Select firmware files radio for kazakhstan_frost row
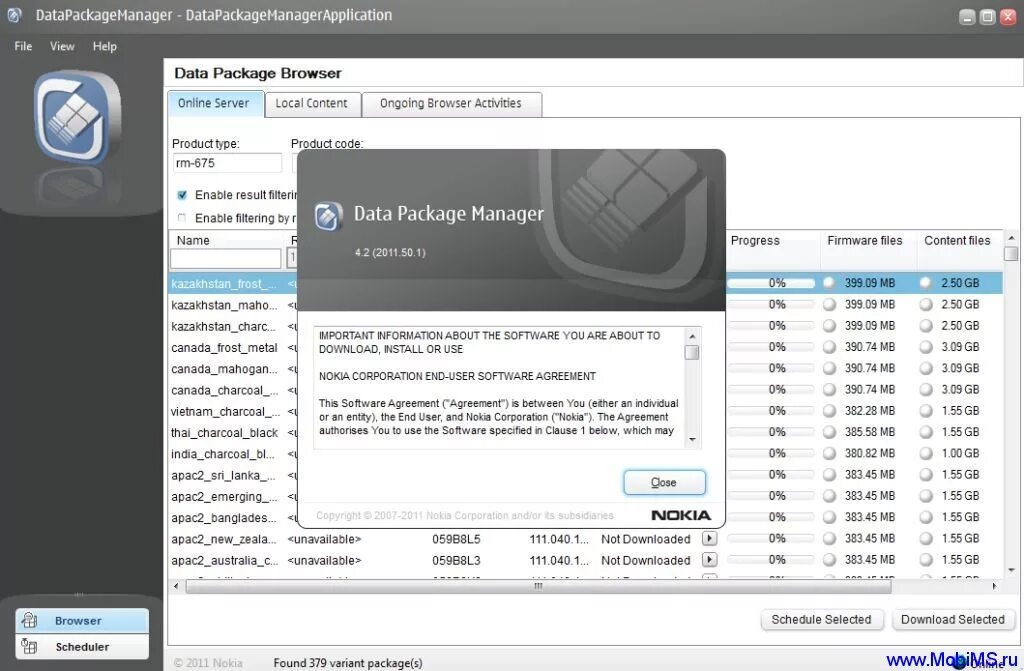This screenshot has width=1024, height=671. coord(829,283)
